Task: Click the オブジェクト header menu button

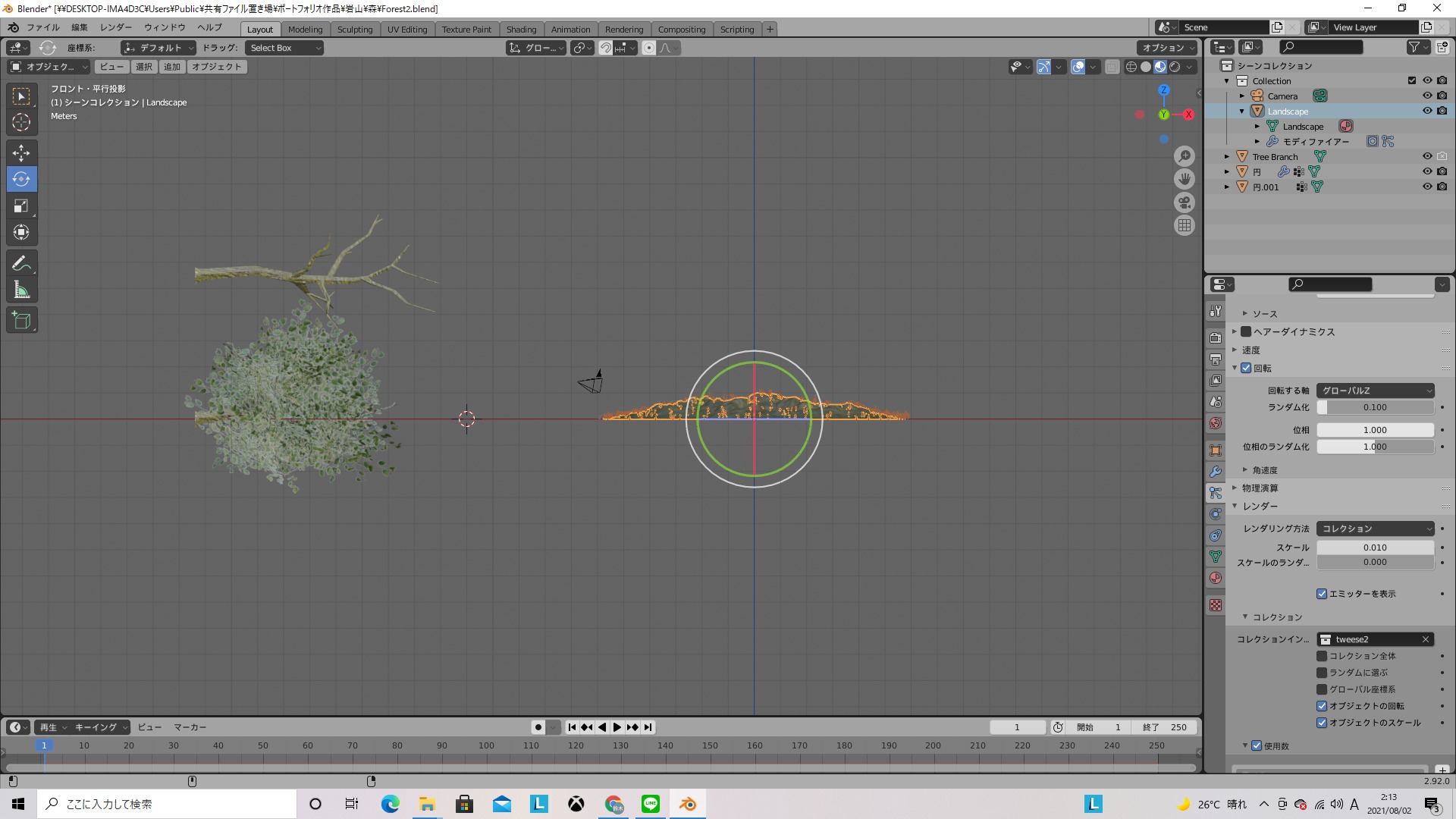Action: (x=216, y=67)
